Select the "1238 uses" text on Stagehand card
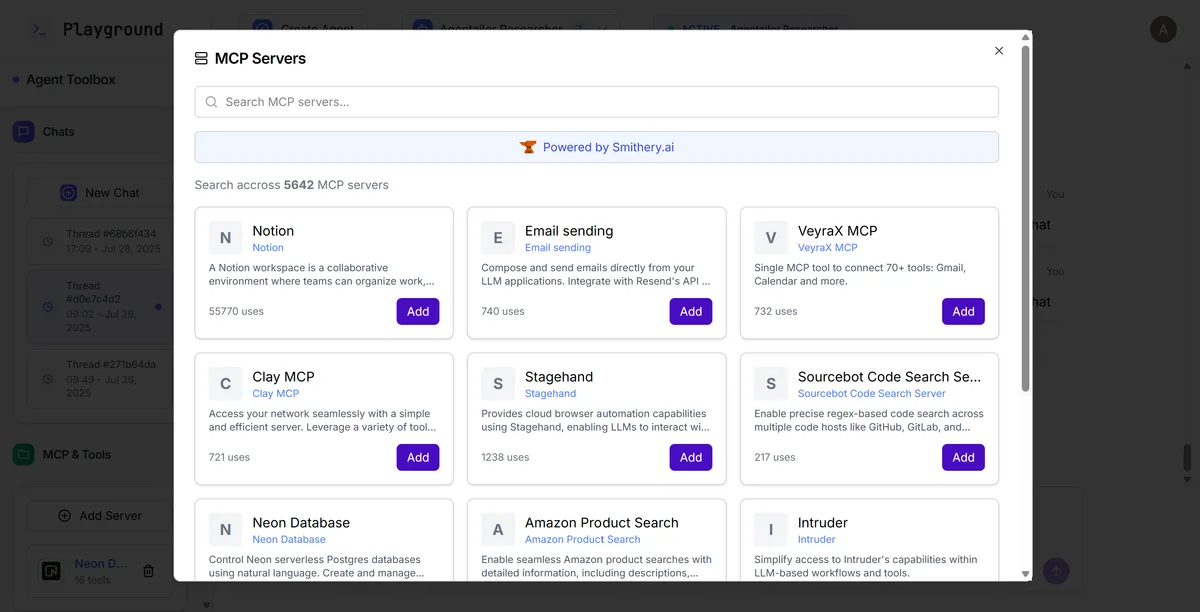Image resolution: width=1200 pixels, height=612 pixels. click(x=505, y=458)
